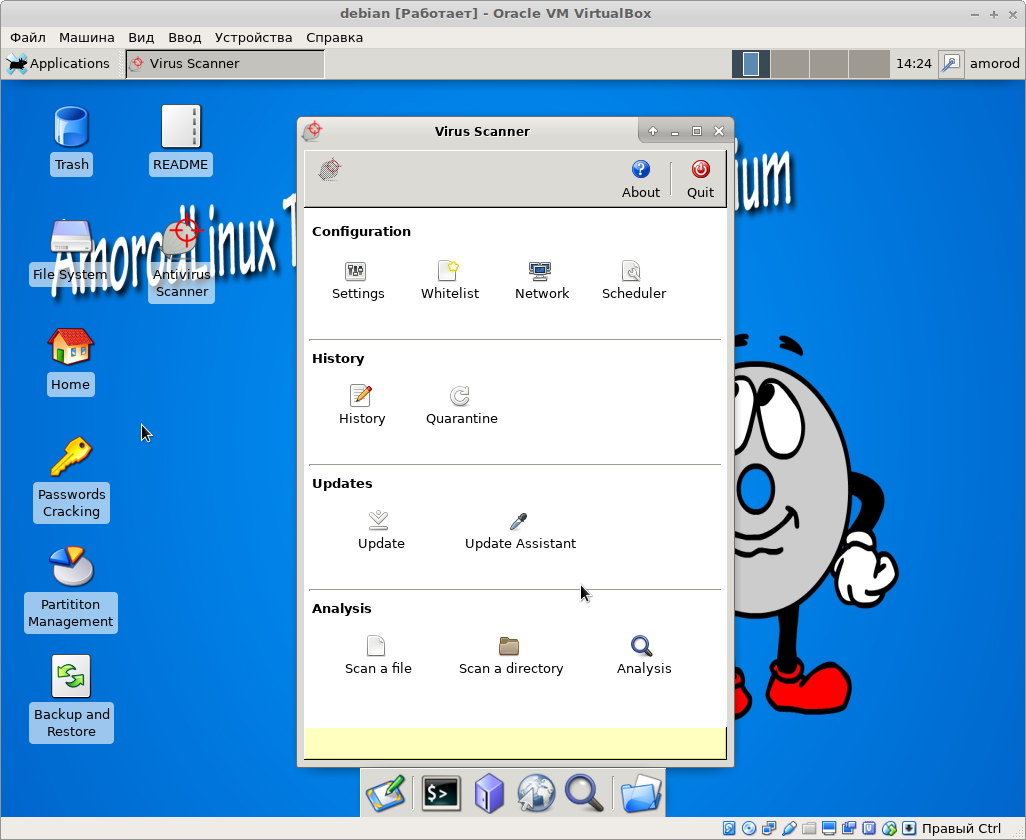Viewport: 1026px width, 840px height.
Task: Open the Справка menu
Action: point(334,37)
